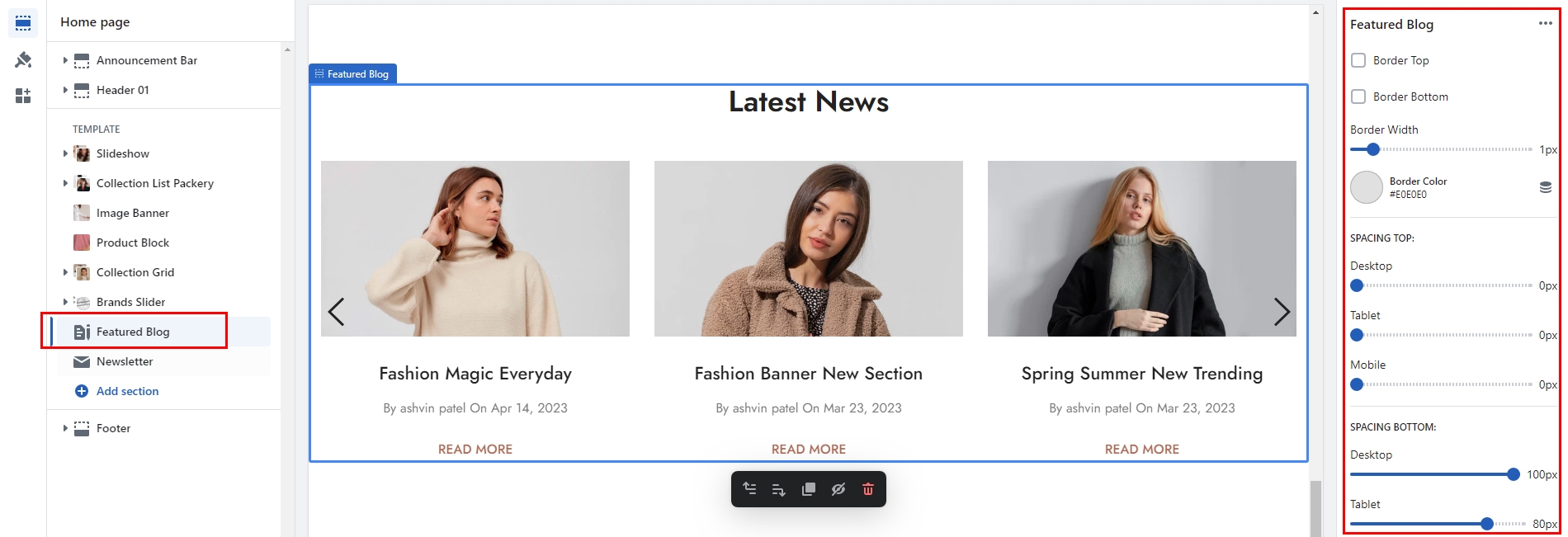The width and height of the screenshot is (1568, 537).
Task: Open Theme settings paintbrush icon
Action: [x=23, y=59]
